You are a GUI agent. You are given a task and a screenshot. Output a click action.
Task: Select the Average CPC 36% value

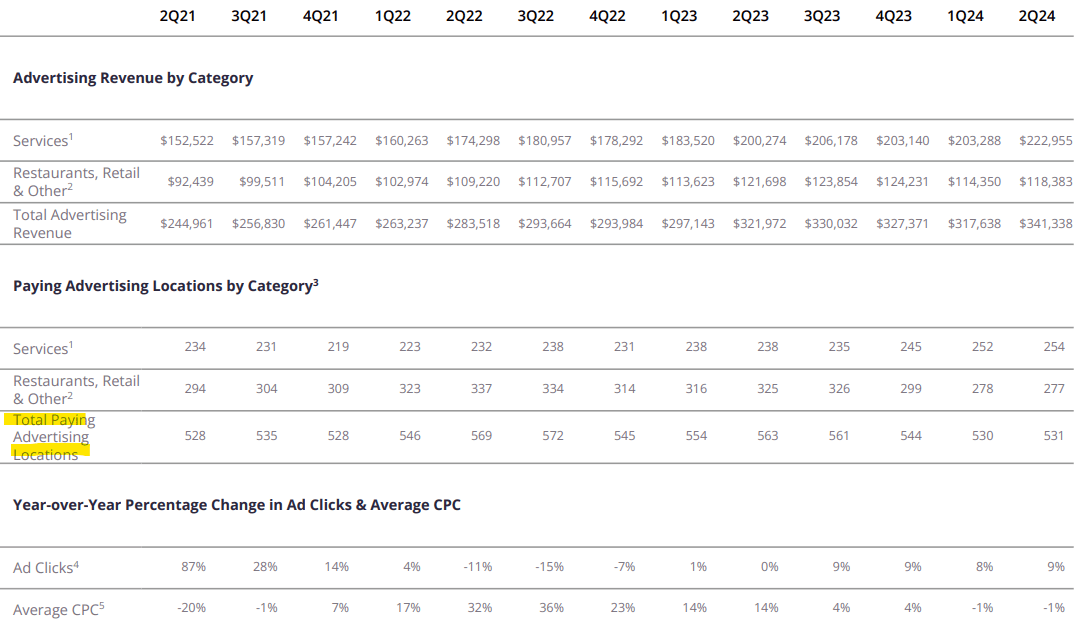(551, 608)
